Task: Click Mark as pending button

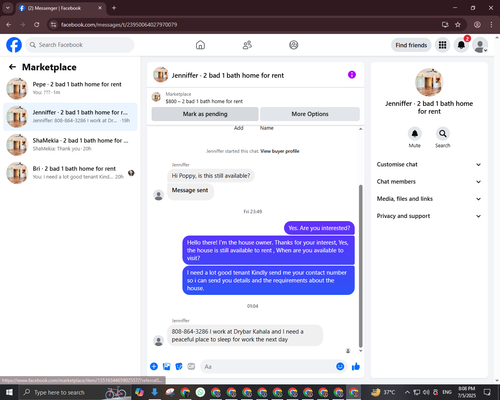Action: click(x=205, y=114)
